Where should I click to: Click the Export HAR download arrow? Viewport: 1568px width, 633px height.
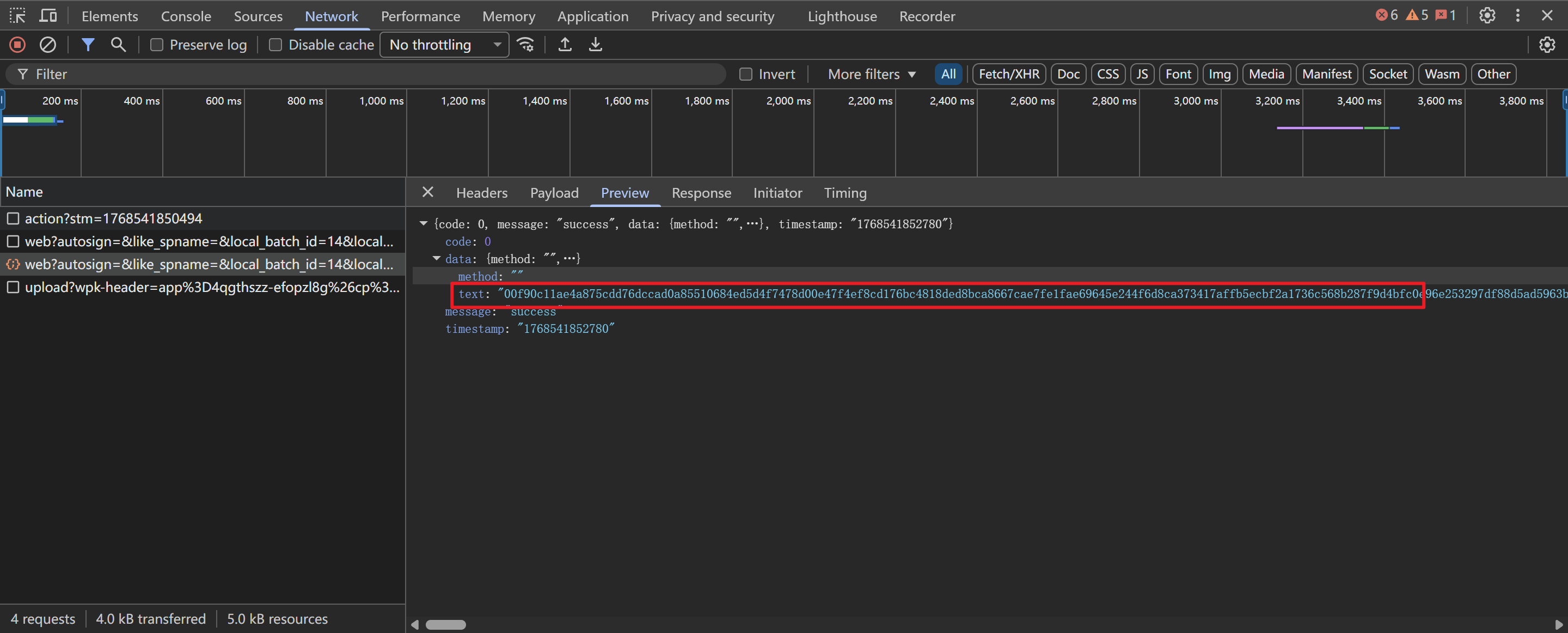pyautogui.click(x=595, y=45)
